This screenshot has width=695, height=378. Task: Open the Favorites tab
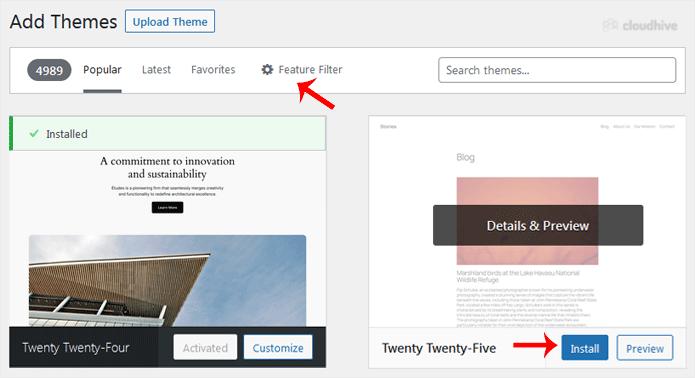click(x=213, y=70)
